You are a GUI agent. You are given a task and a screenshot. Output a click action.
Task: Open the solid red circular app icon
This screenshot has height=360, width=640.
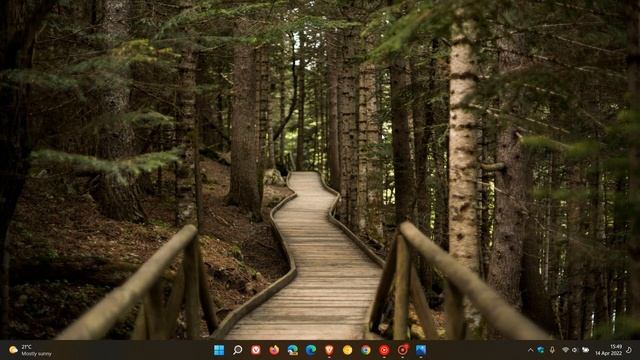coord(384,350)
